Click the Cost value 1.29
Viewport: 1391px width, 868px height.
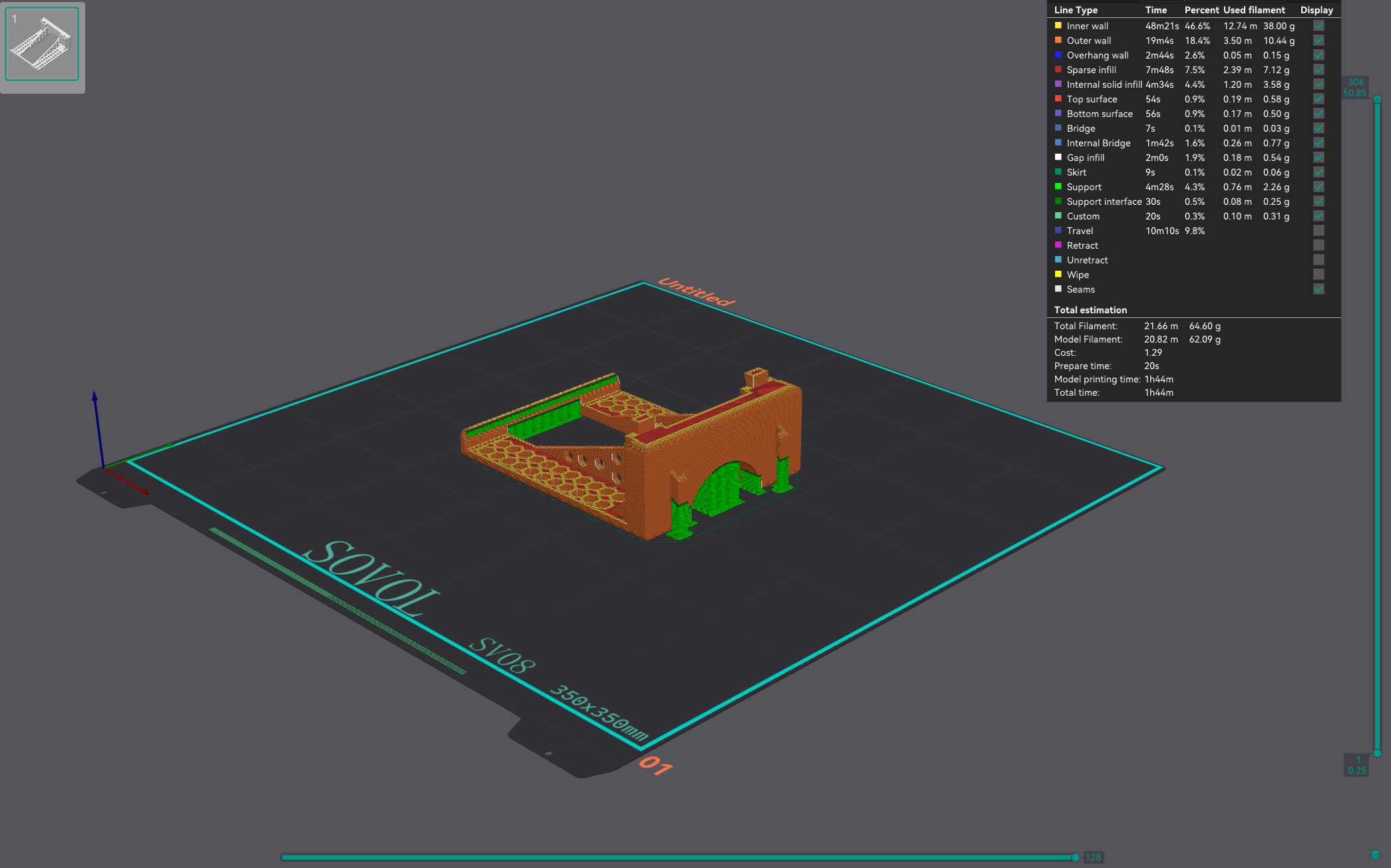(x=1153, y=353)
